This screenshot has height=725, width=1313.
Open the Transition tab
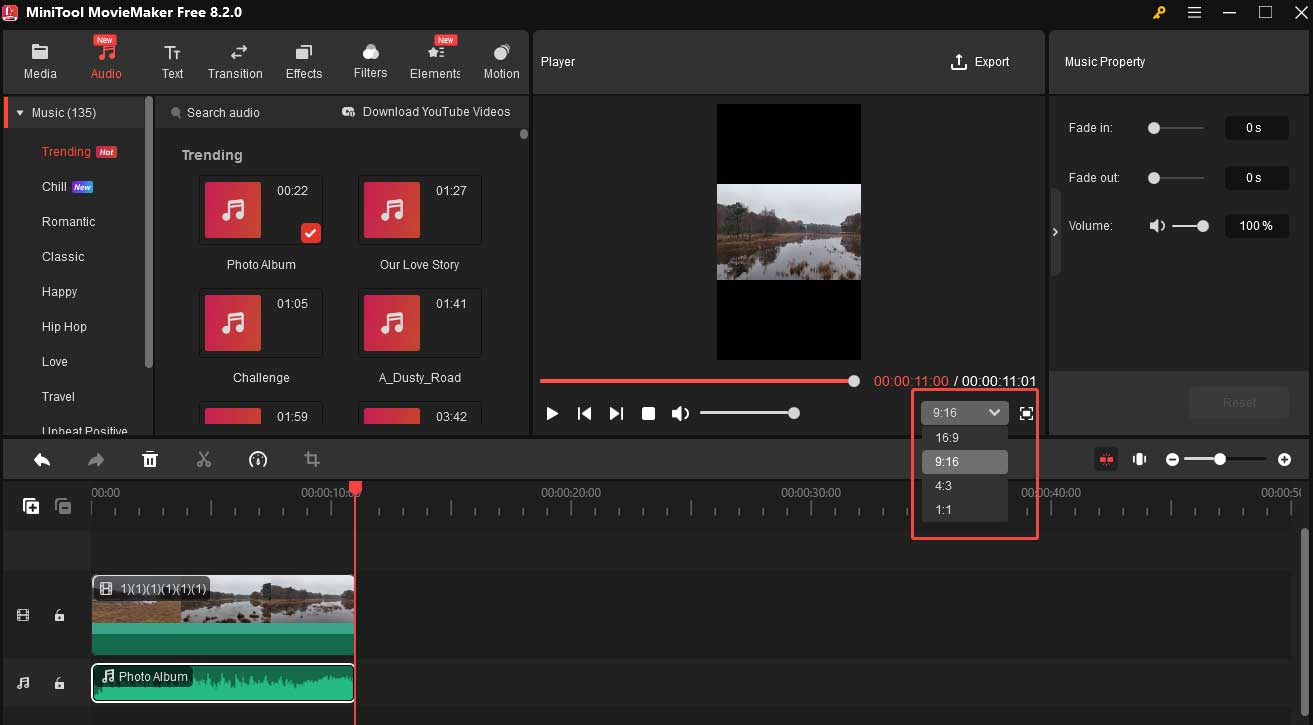(x=235, y=62)
